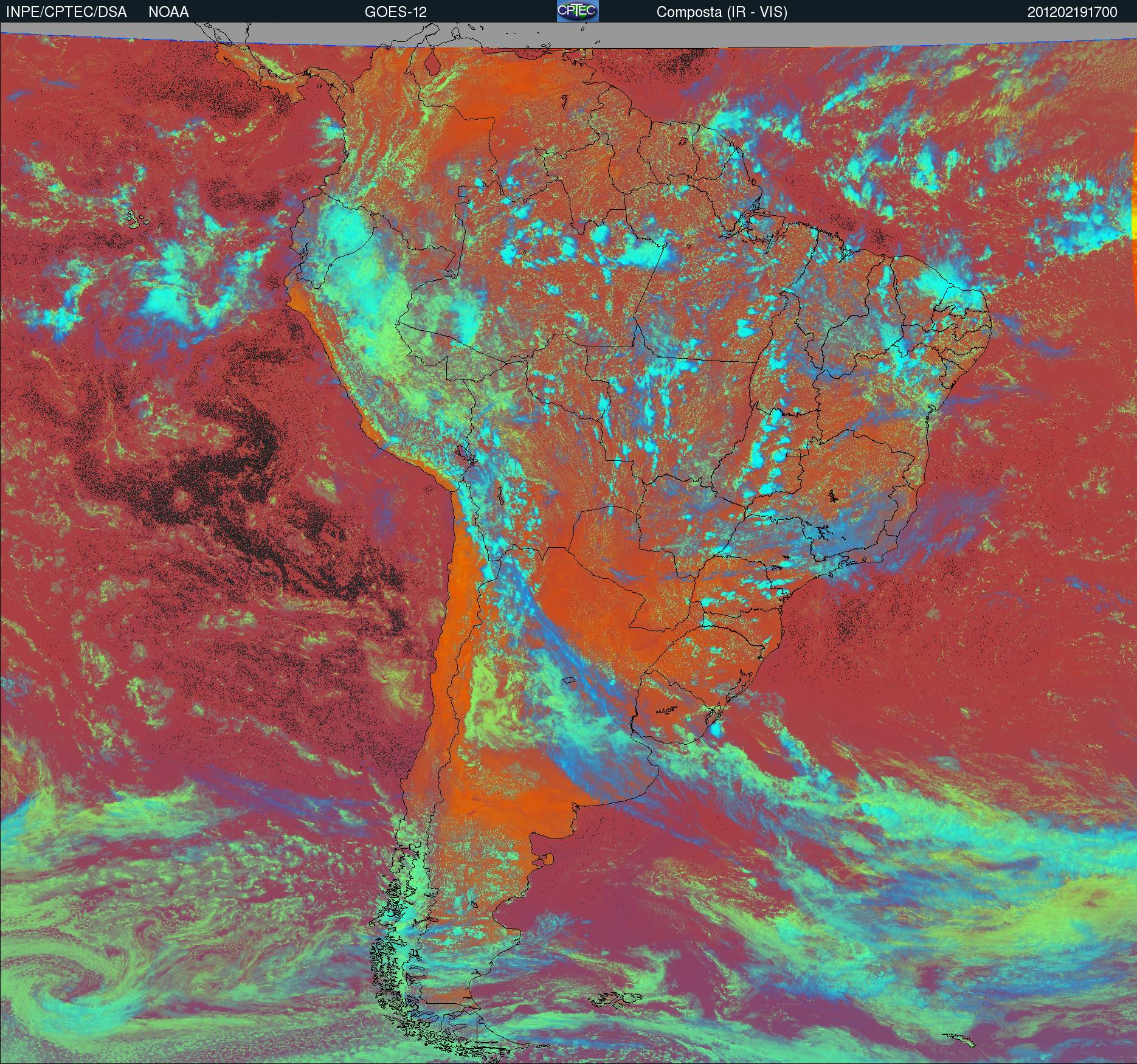Click the 201202191700 timestamp
This screenshot has height=1064, width=1137.
click(1073, 12)
